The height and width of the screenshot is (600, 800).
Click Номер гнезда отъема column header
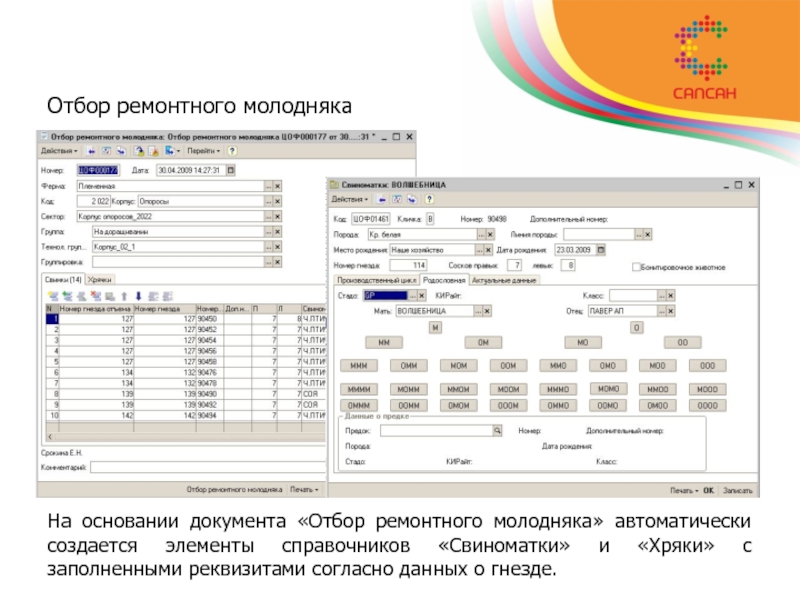(95, 309)
